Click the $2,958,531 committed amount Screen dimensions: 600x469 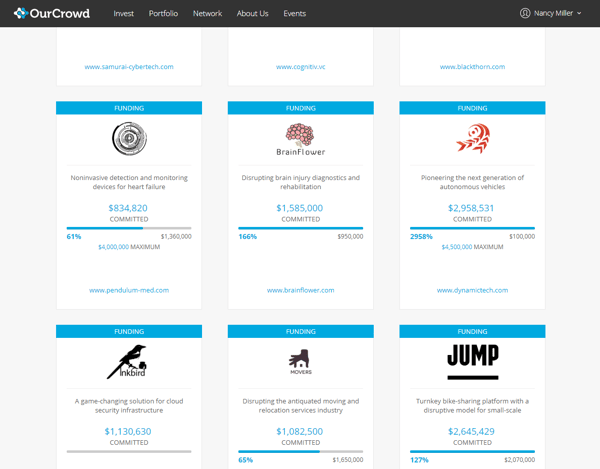point(471,208)
